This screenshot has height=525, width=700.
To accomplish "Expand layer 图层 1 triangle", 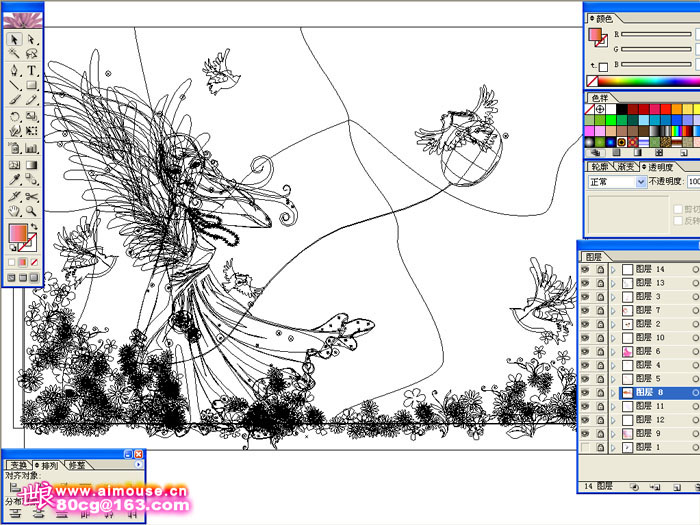I will 613,447.
